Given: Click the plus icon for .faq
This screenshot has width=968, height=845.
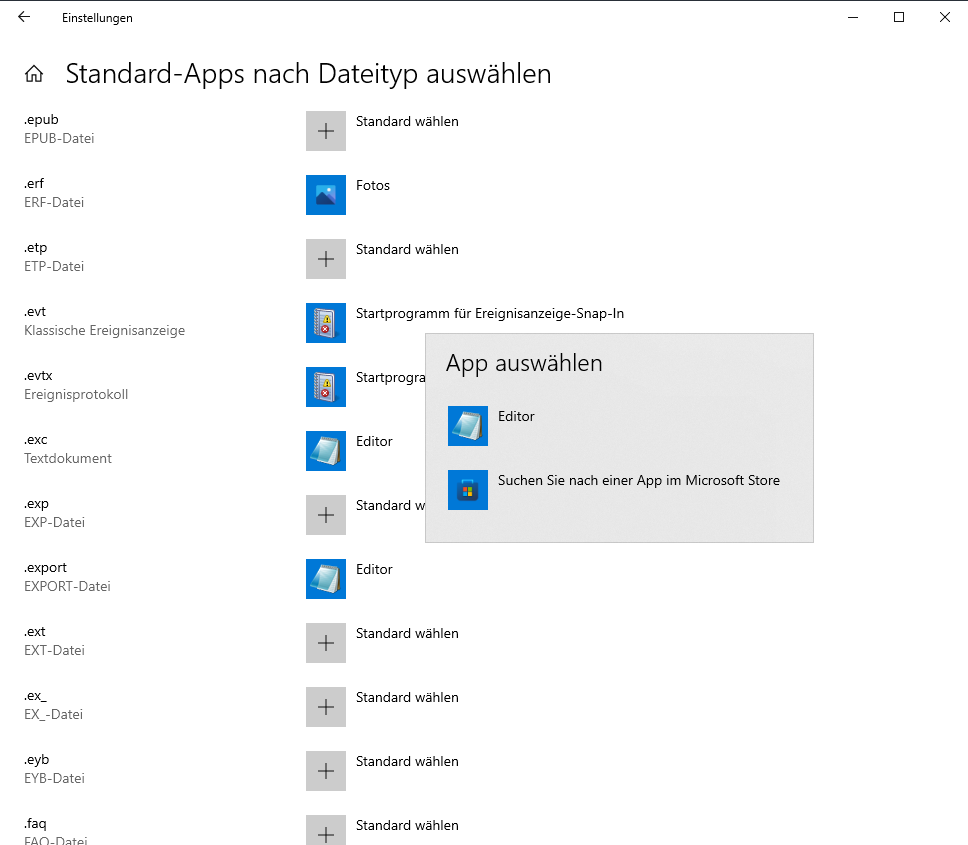Looking at the screenshot, I should pos(326,830).
